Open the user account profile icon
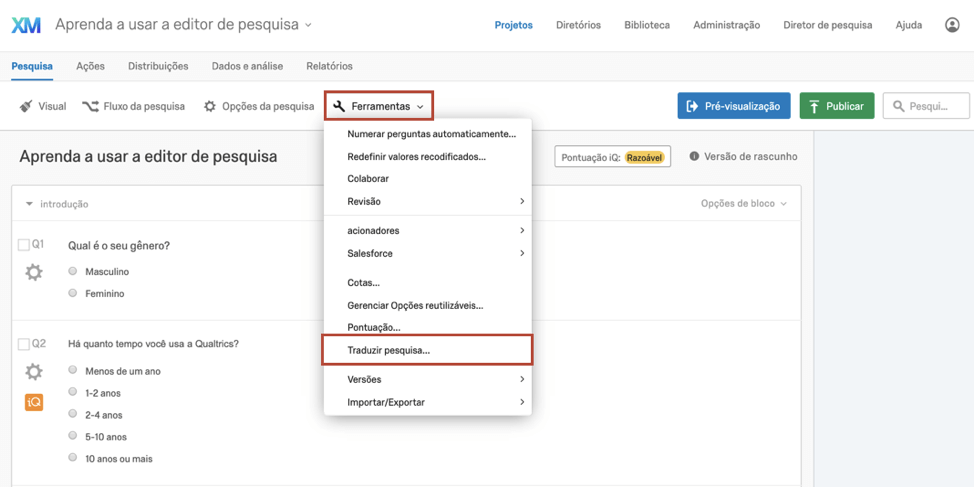 pyautogui.click(x=952, y=25)
